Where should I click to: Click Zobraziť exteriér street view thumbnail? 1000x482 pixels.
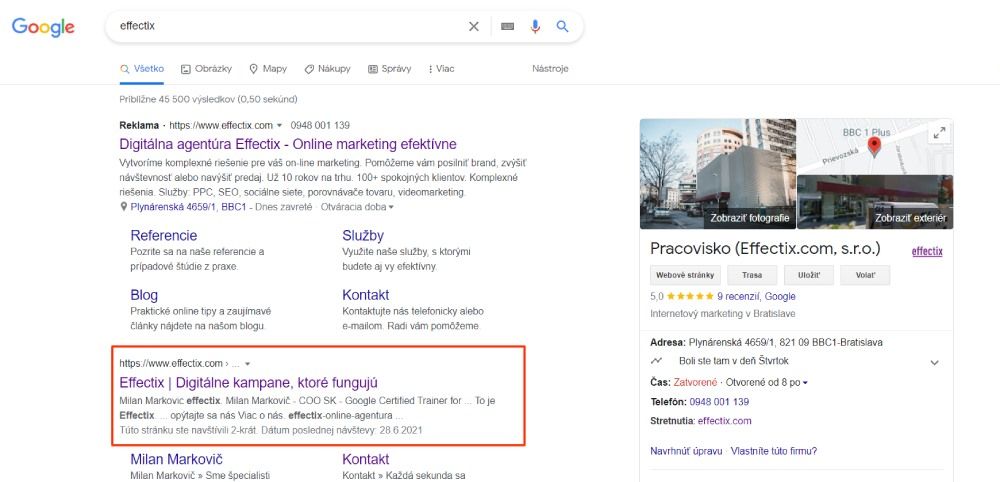[x=875, y=201]
